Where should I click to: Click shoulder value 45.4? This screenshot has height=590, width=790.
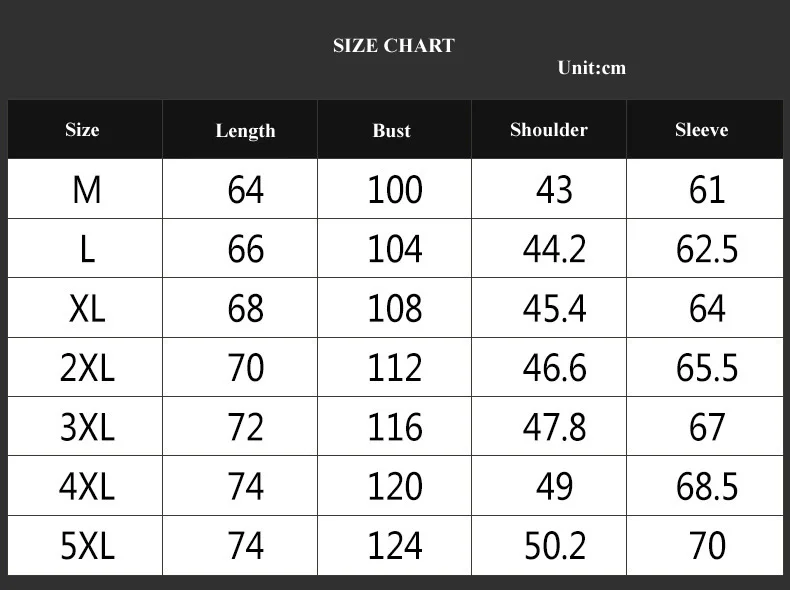tap(554, 308)
